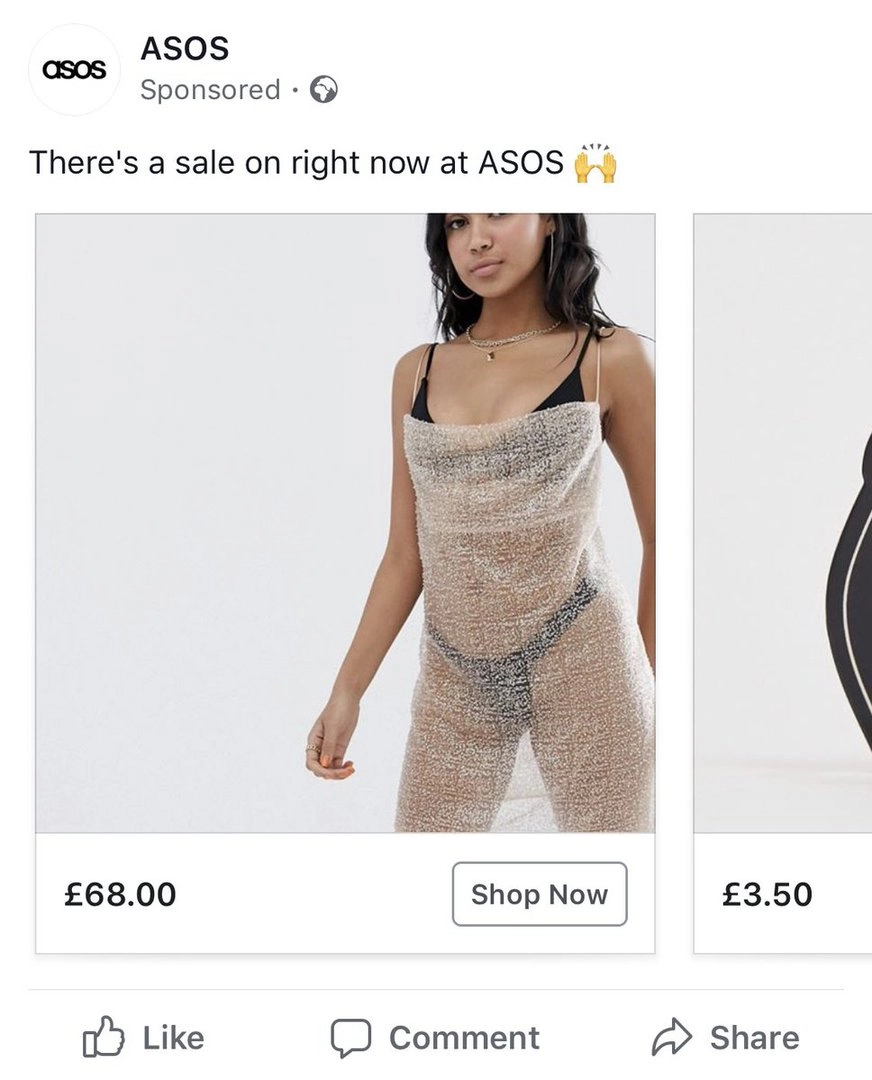Click the Sponsored label
Viewport: 872px width, 1080px height.
(210, 90)
